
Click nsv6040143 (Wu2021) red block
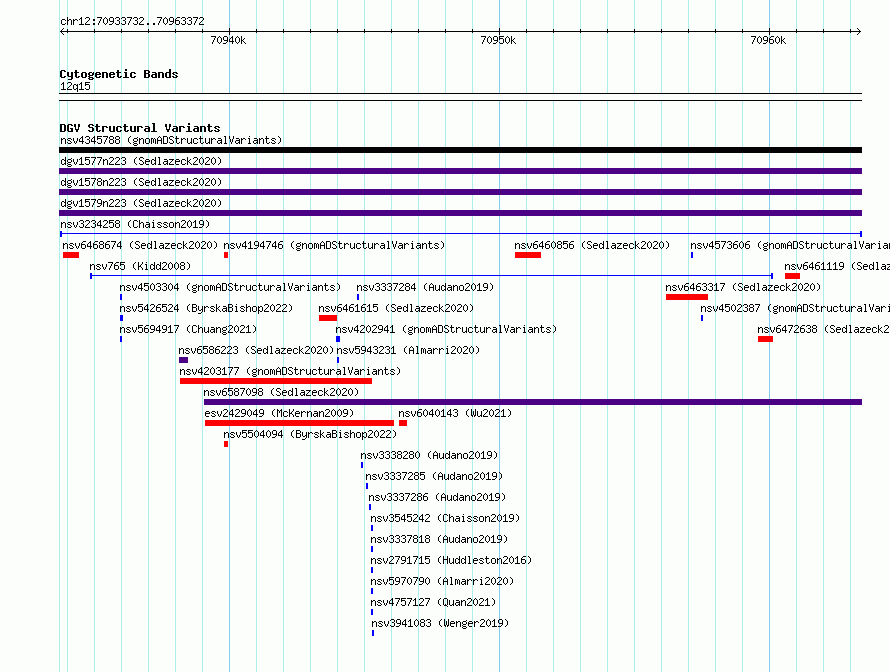point(403,423)
